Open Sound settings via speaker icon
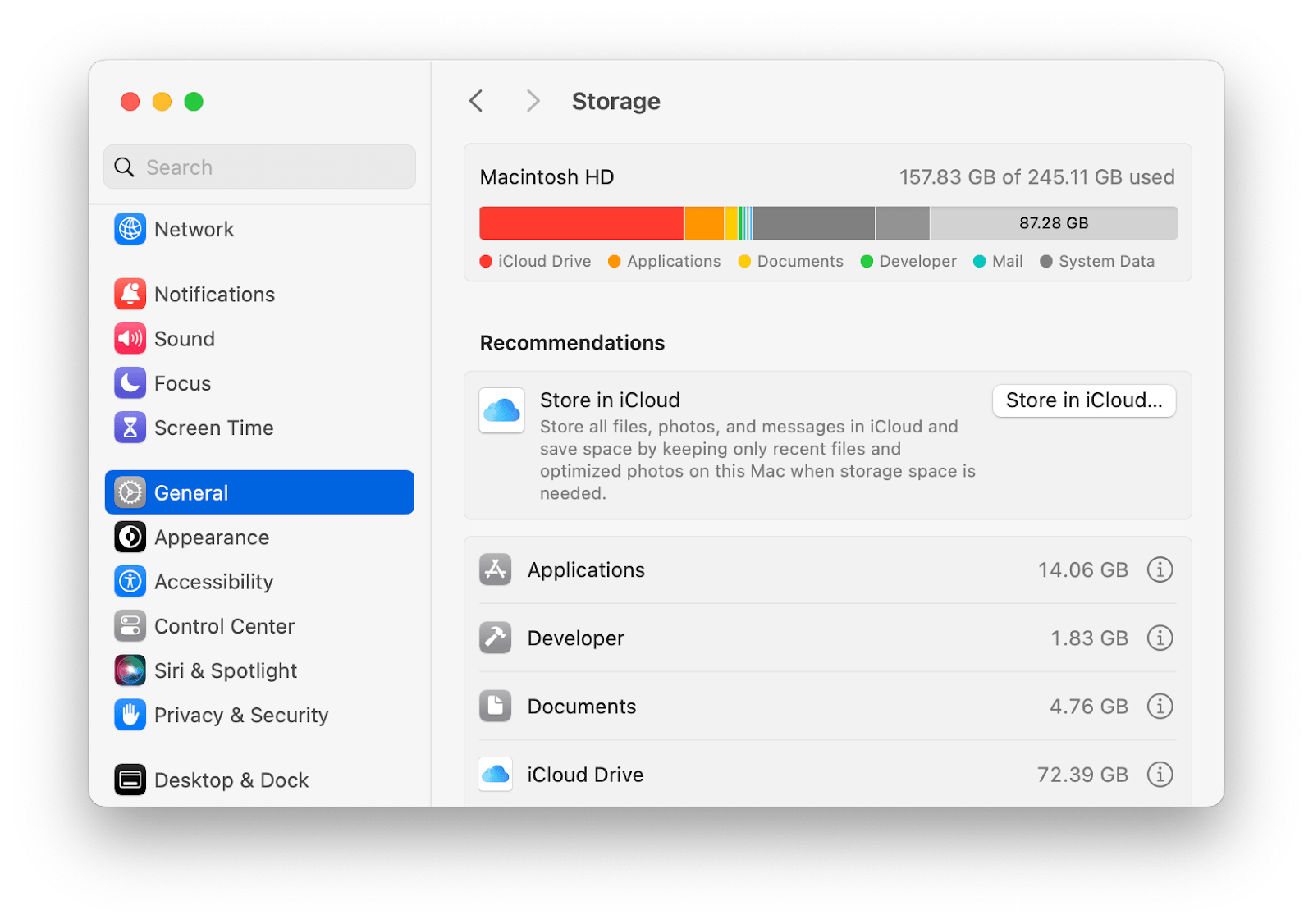 tap(130, 338)
